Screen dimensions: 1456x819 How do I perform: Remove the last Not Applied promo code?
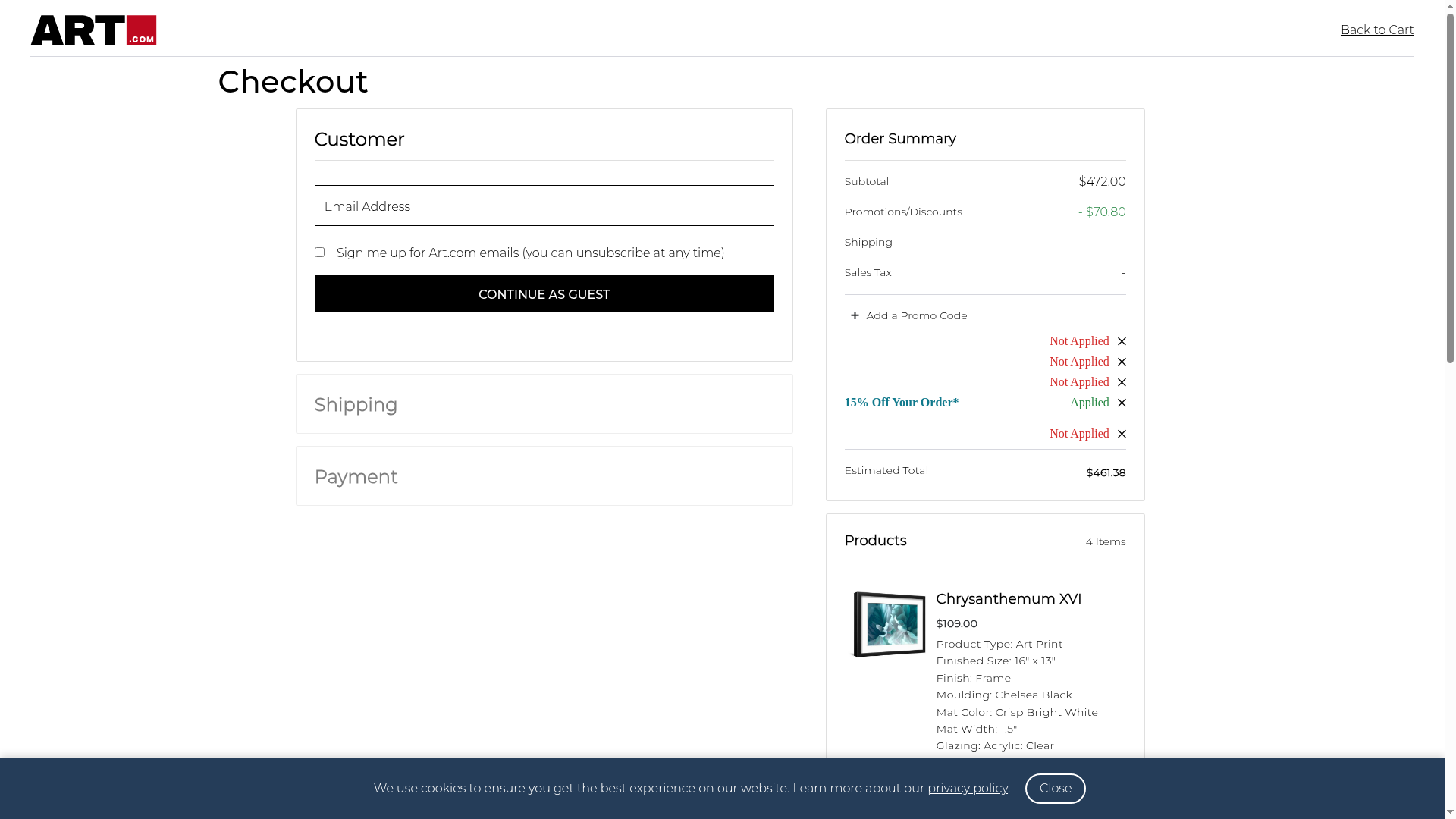click(1122, 434)
